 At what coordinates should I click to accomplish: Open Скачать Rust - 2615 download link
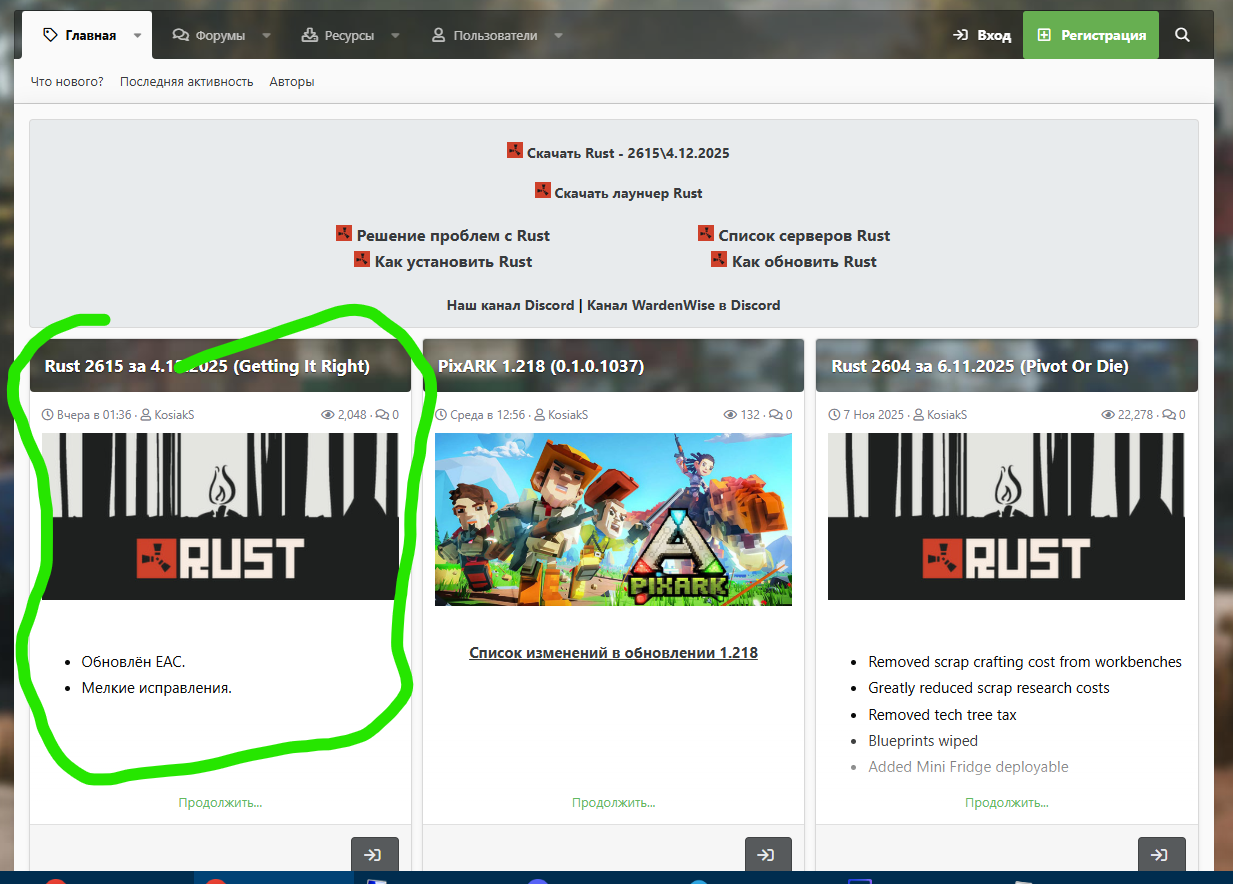coord(628,154)
